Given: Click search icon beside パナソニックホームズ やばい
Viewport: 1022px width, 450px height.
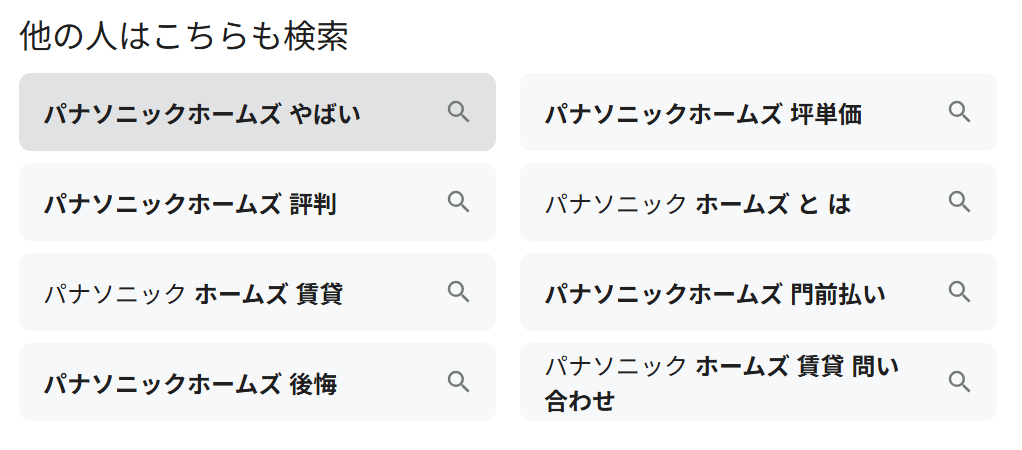Looking at the screenshot, I should point(458,112).
